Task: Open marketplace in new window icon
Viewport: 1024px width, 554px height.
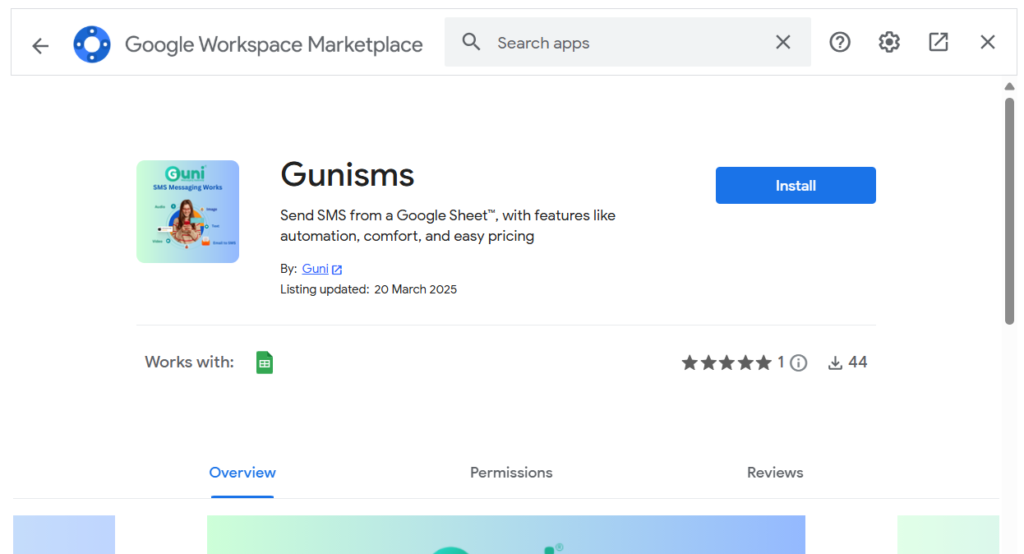Action: click(938, 42)
